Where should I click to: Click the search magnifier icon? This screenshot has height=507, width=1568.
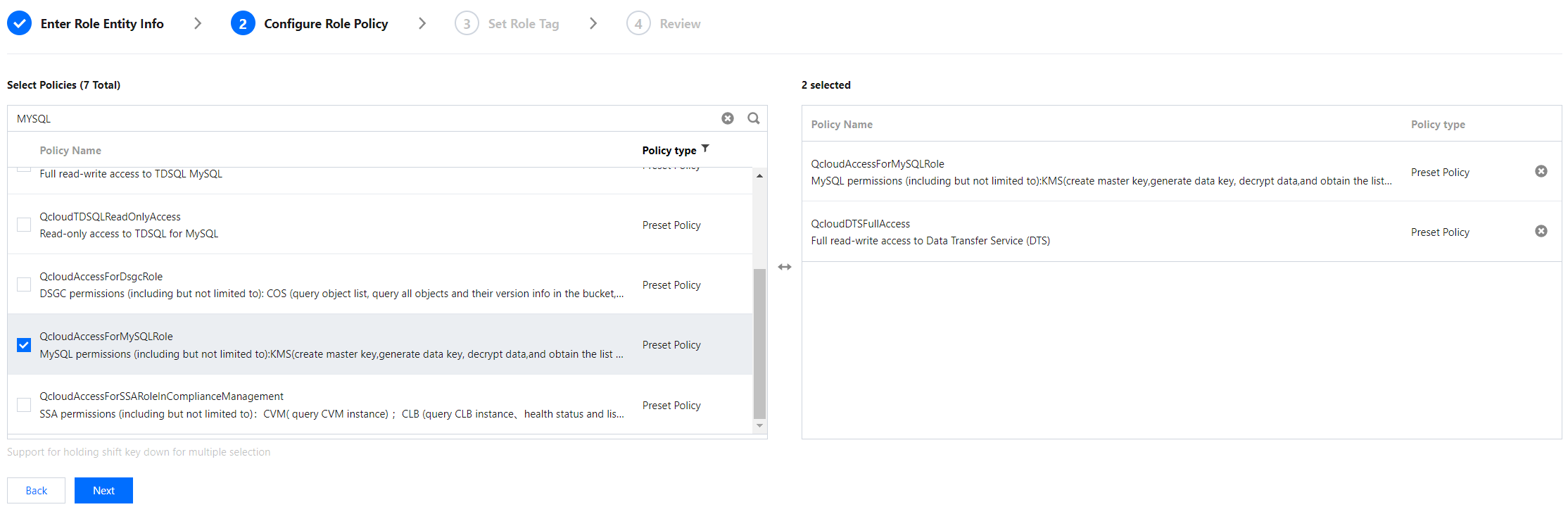point(754,118)
